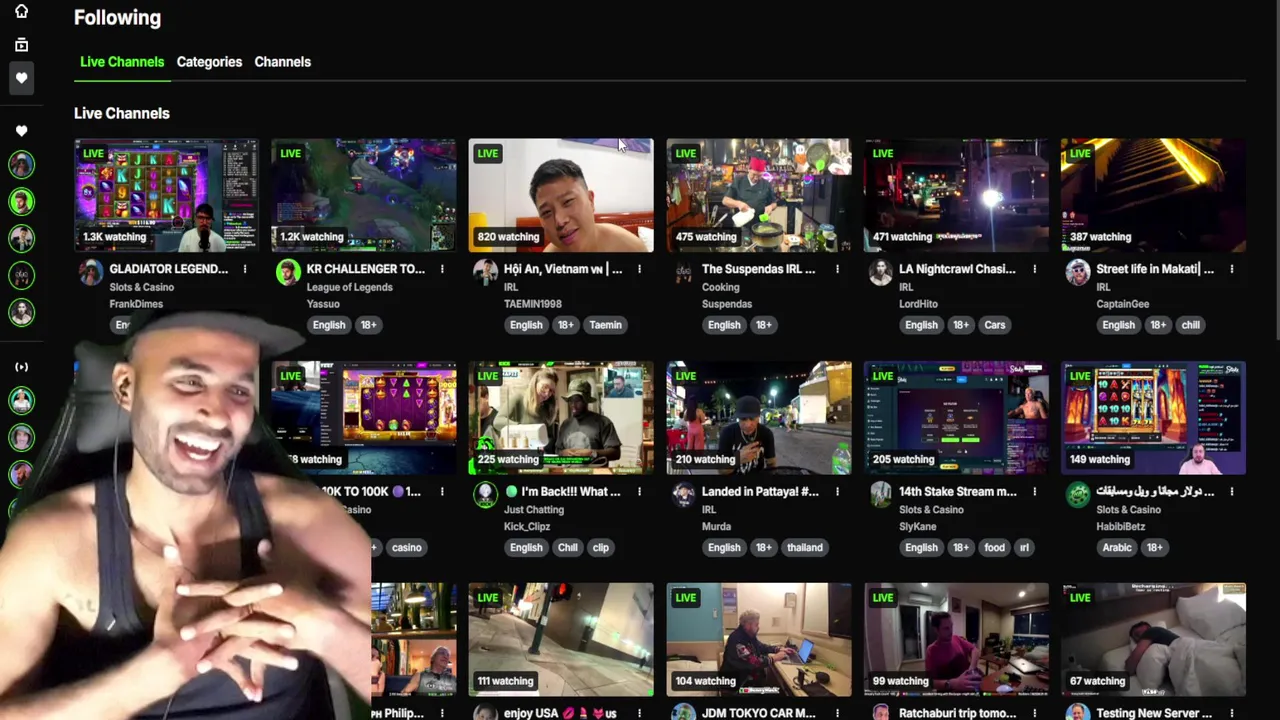Open the Murda channel avatar
Image resolution: width=1280 pixels, height=720 pixels.
point(683,495)
